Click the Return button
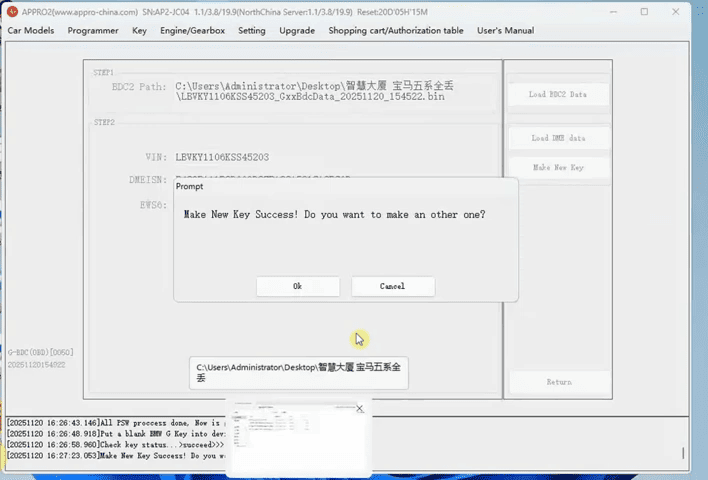 click(558, 382)
